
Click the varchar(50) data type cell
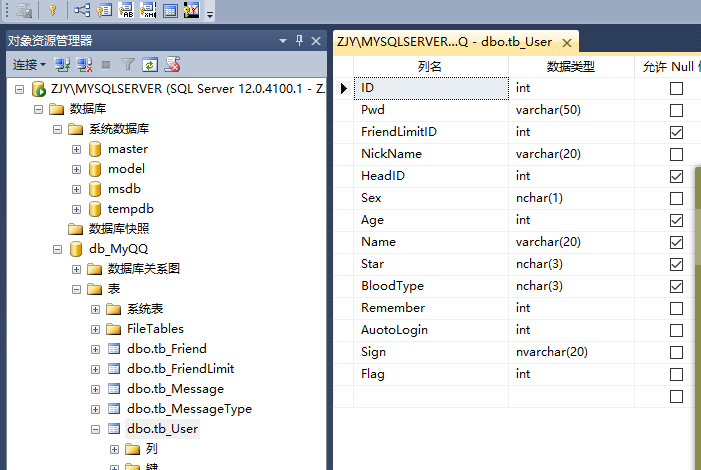click(x=571, y=110)
